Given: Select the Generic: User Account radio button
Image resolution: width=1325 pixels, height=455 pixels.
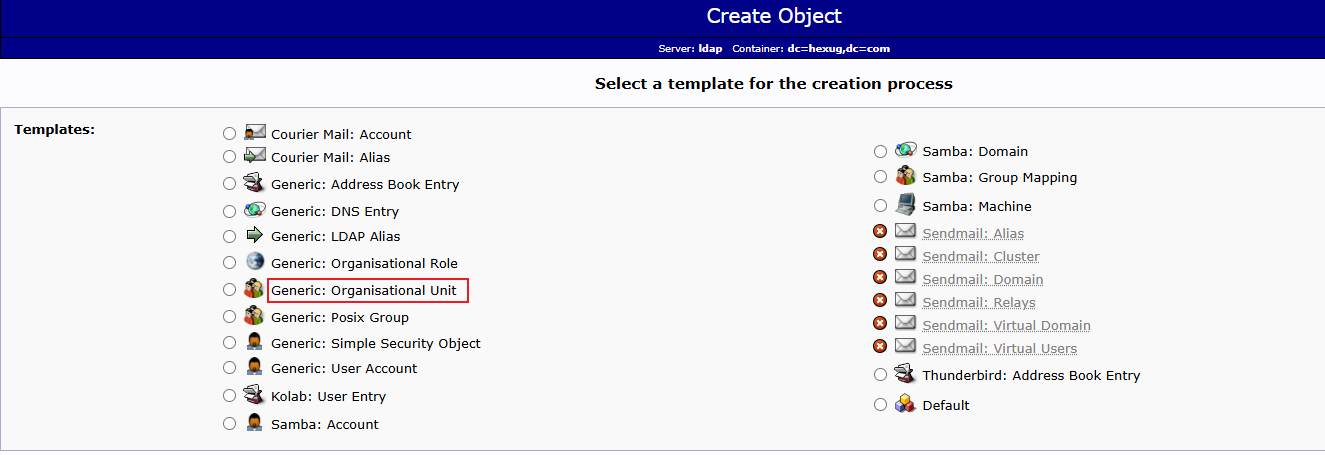Looking at the screenshot, I should pos(230,367).
